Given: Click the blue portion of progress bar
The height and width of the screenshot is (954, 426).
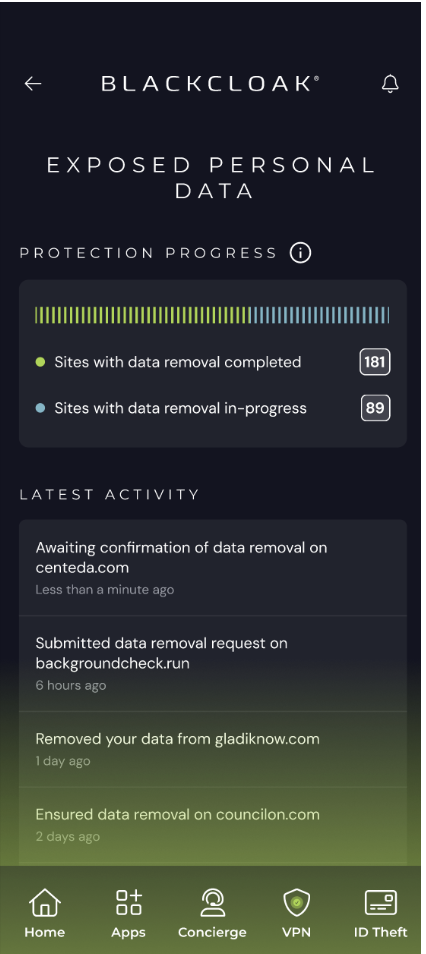Looking at the screenshot, I should [320, 315].
